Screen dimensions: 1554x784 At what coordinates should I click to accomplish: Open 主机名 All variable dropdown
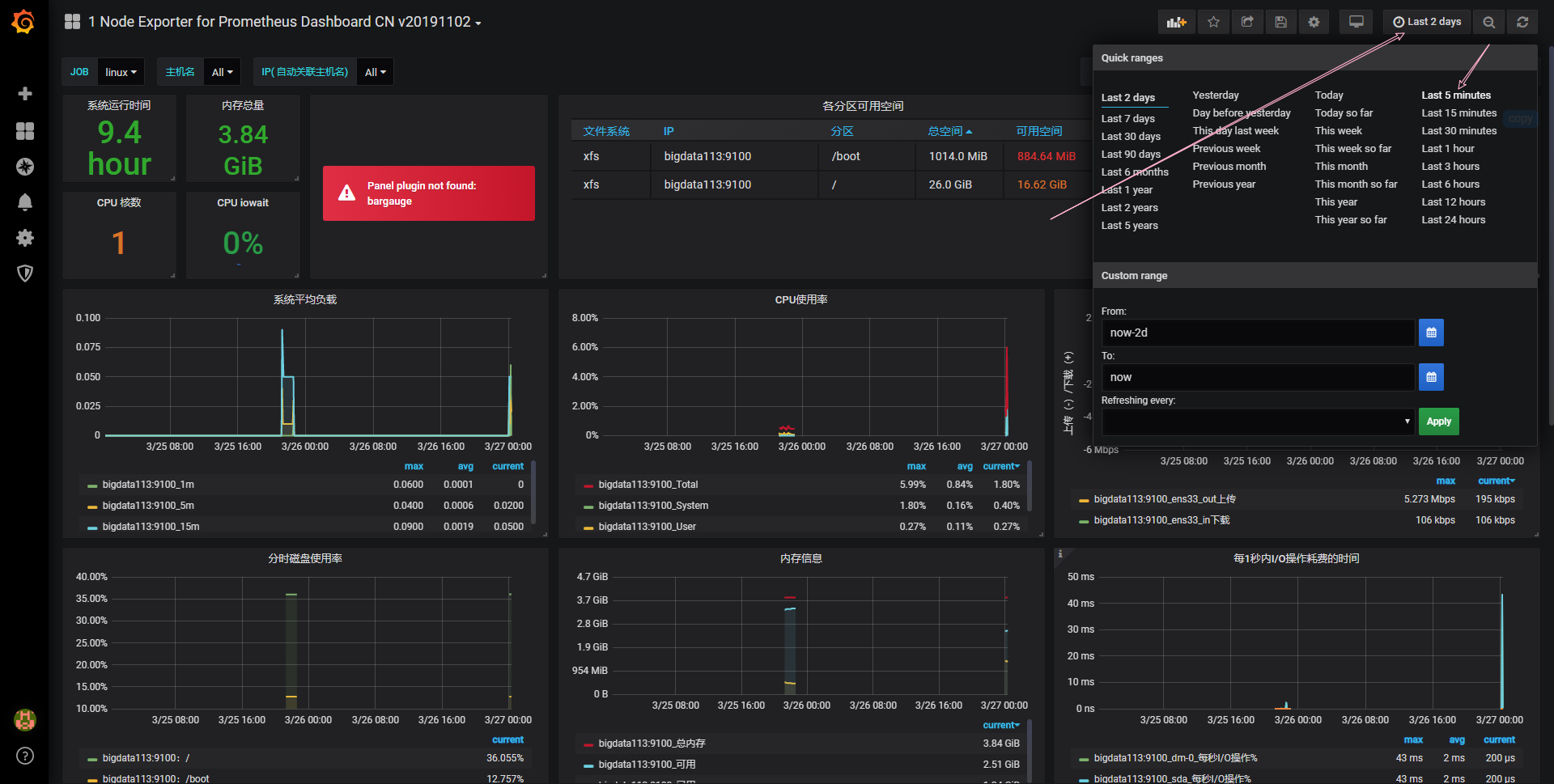(x=222, y=72)
